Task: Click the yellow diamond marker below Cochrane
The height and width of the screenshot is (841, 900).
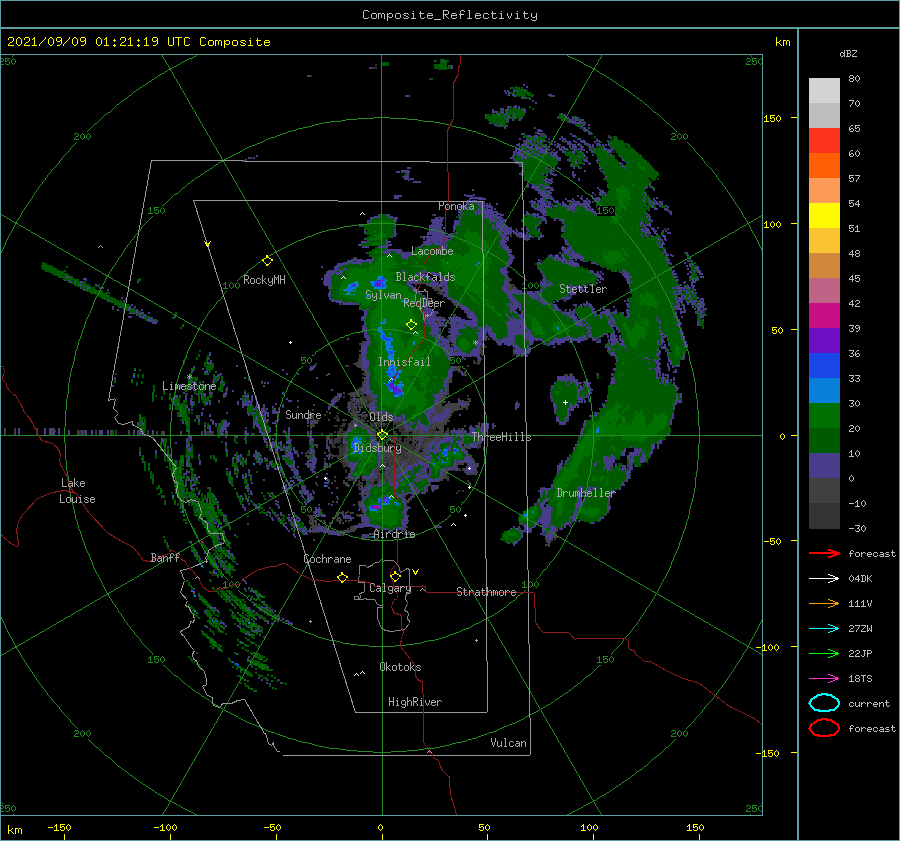Action: coord(342,577)
